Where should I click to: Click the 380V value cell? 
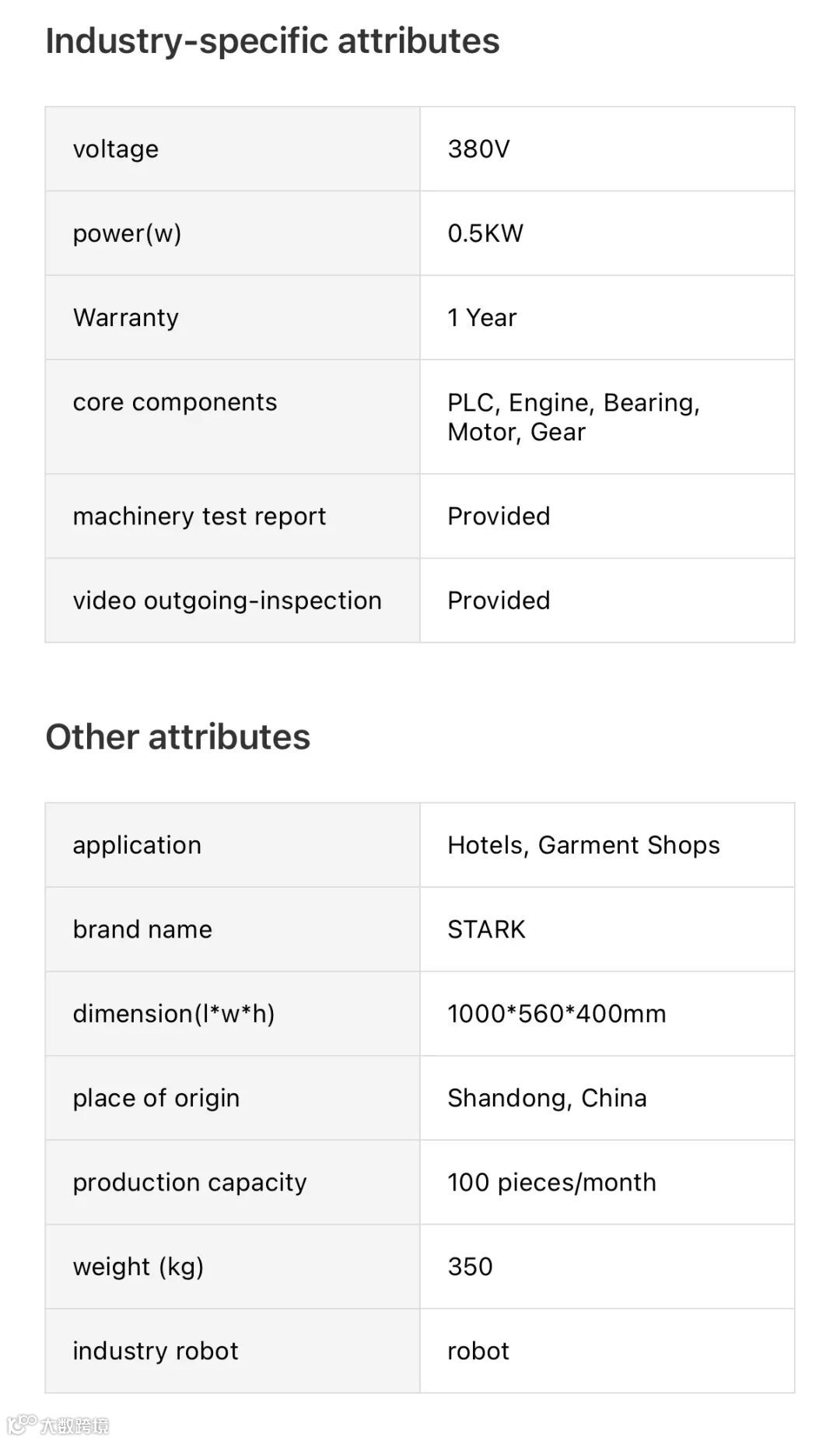pyautogui.click(x=607, y=149)
